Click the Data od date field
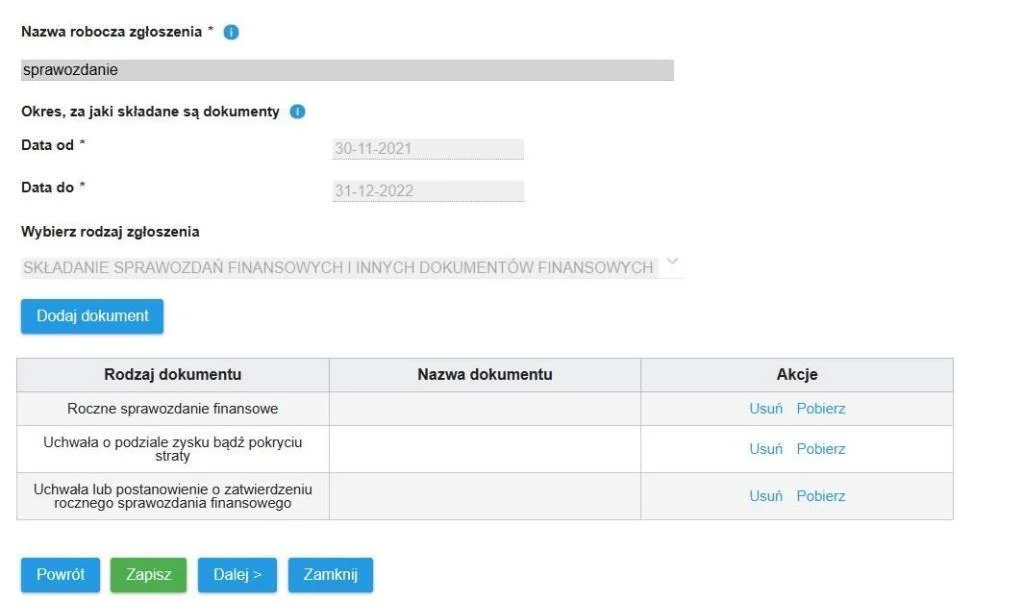 [x=428, y=149]
